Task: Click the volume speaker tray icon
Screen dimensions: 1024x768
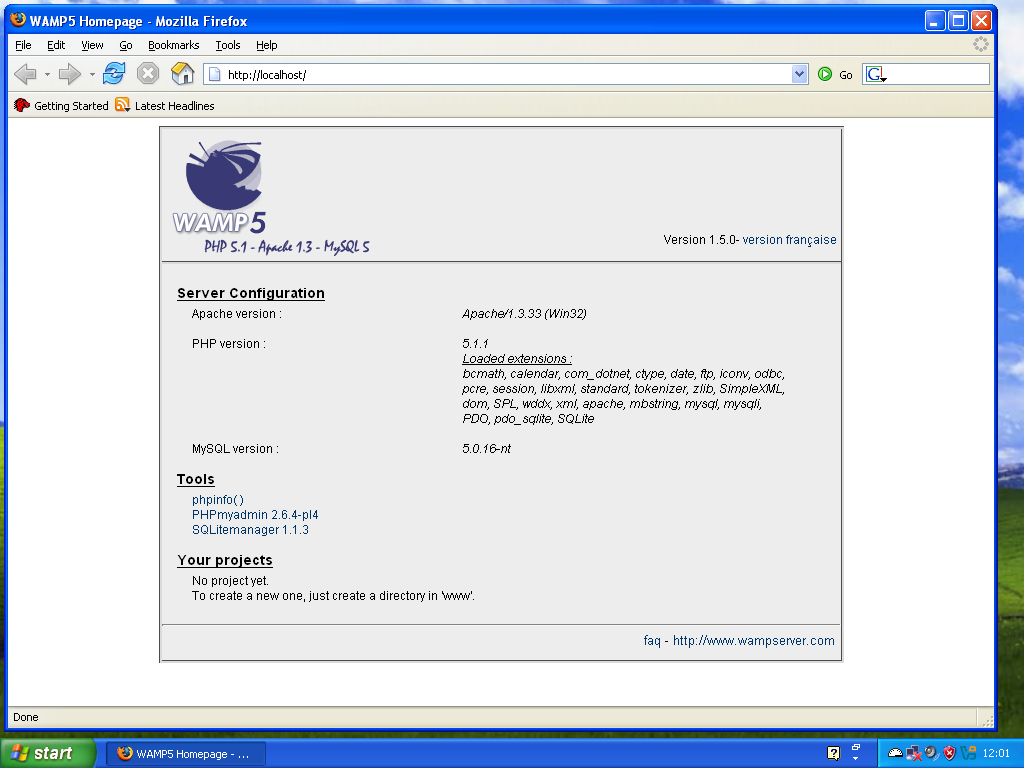Action: pos(932,753)
